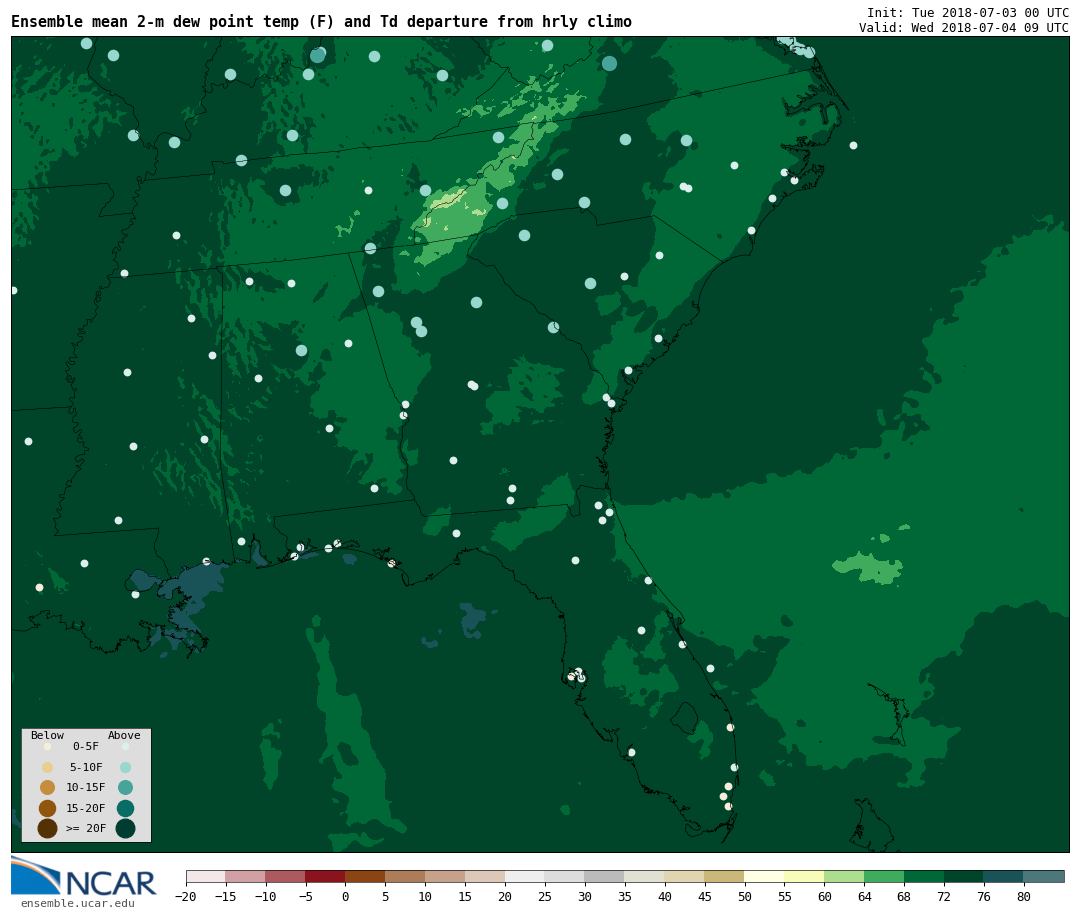Click the Valid time label
The height and width of the screenshot is (915, 1080).
[963, 28]
